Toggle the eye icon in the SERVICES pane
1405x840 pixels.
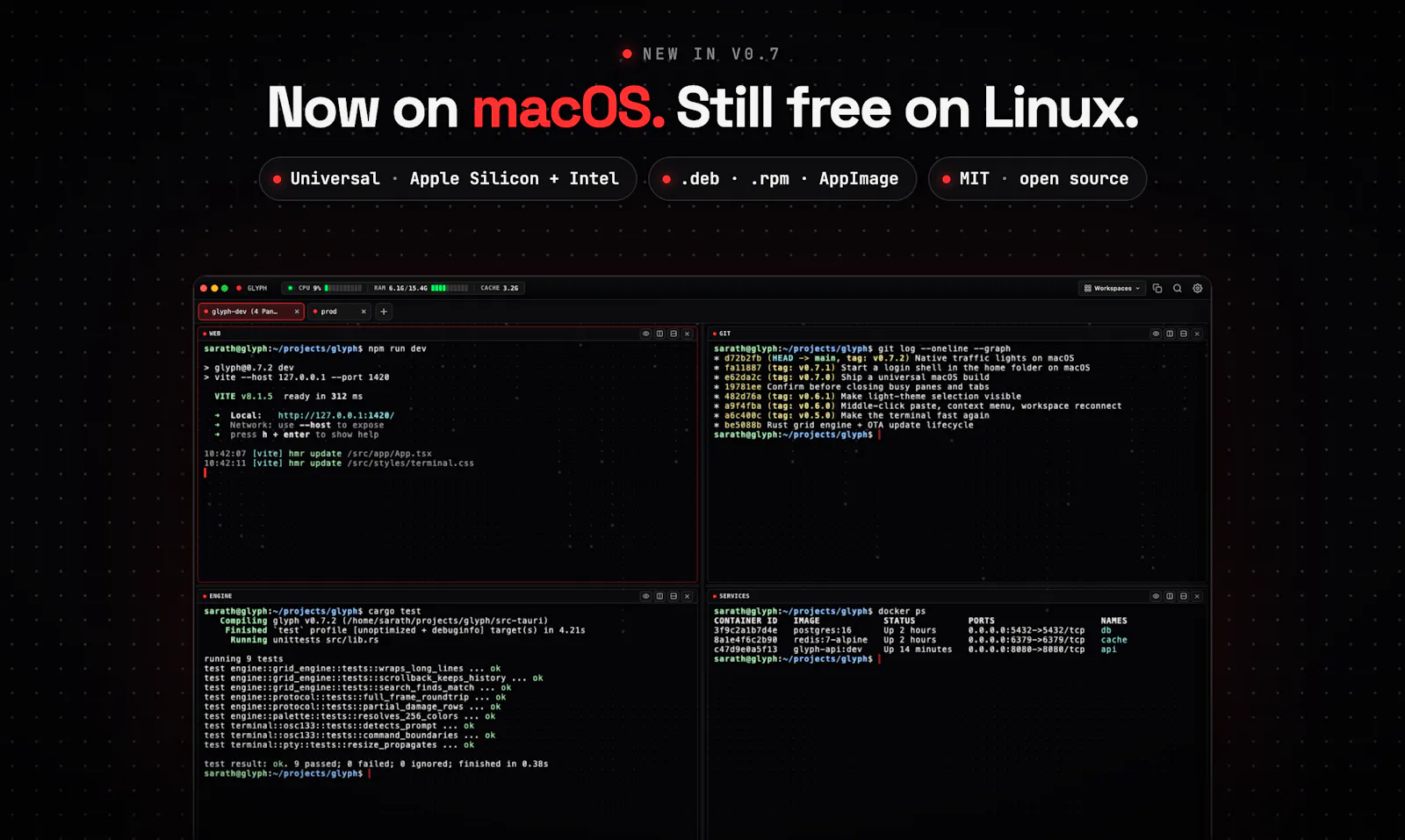click(x=1156, y=596)
